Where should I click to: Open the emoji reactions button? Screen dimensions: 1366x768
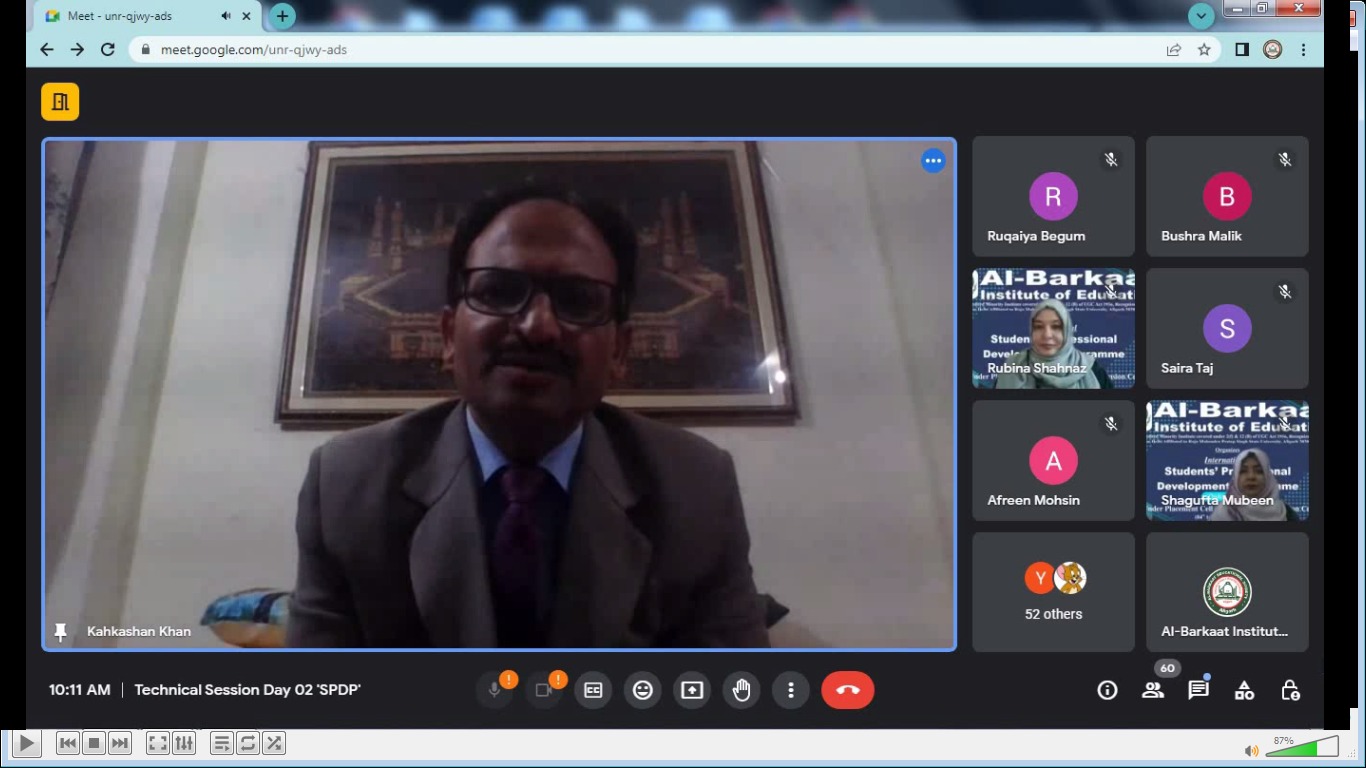(642, 690)
